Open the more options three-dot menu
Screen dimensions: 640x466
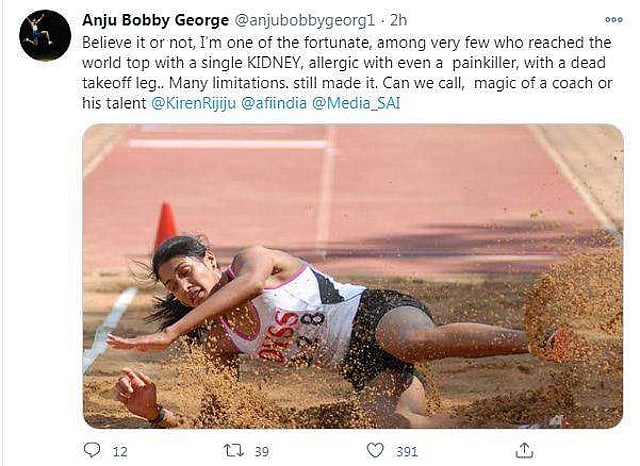613,20
